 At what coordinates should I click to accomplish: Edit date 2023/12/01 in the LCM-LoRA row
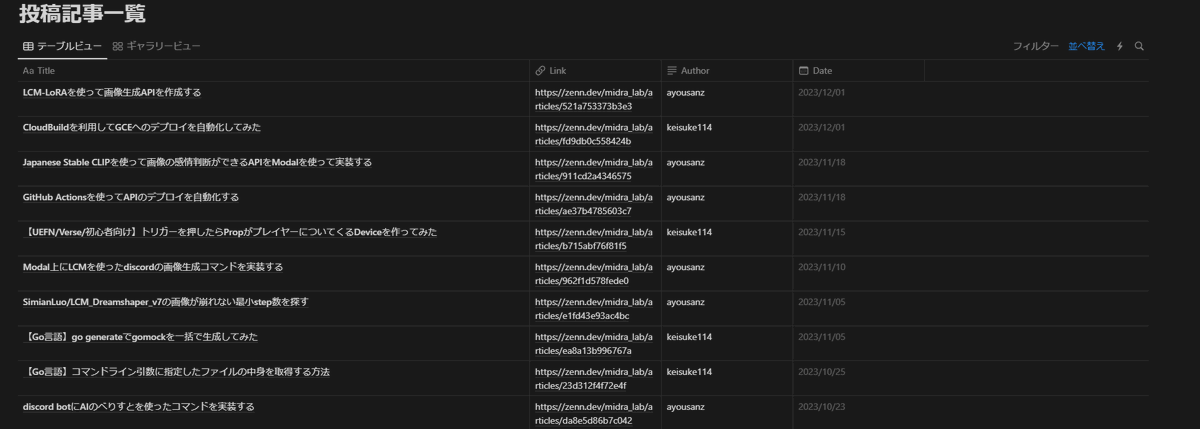tap(822, 92)
